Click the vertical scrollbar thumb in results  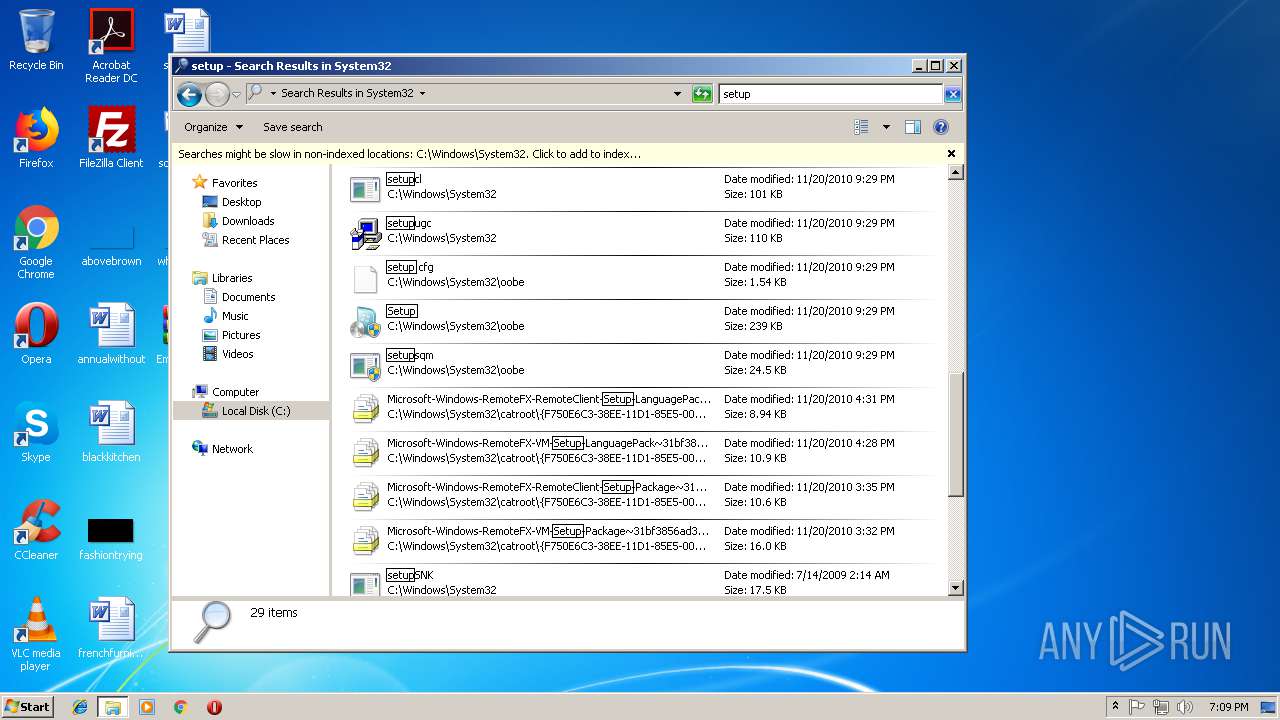click(x=955, y=434)
